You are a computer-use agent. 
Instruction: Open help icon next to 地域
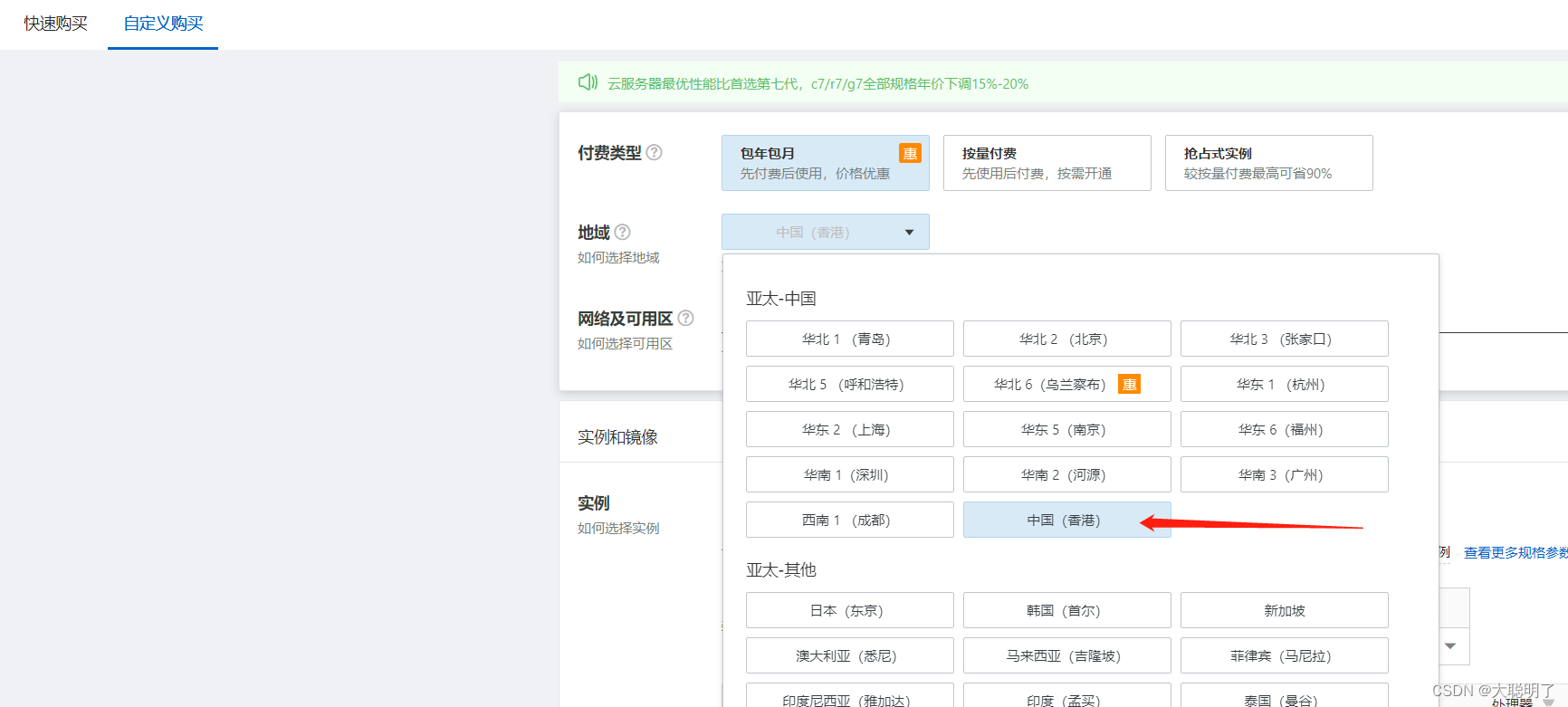click(622, 232)
